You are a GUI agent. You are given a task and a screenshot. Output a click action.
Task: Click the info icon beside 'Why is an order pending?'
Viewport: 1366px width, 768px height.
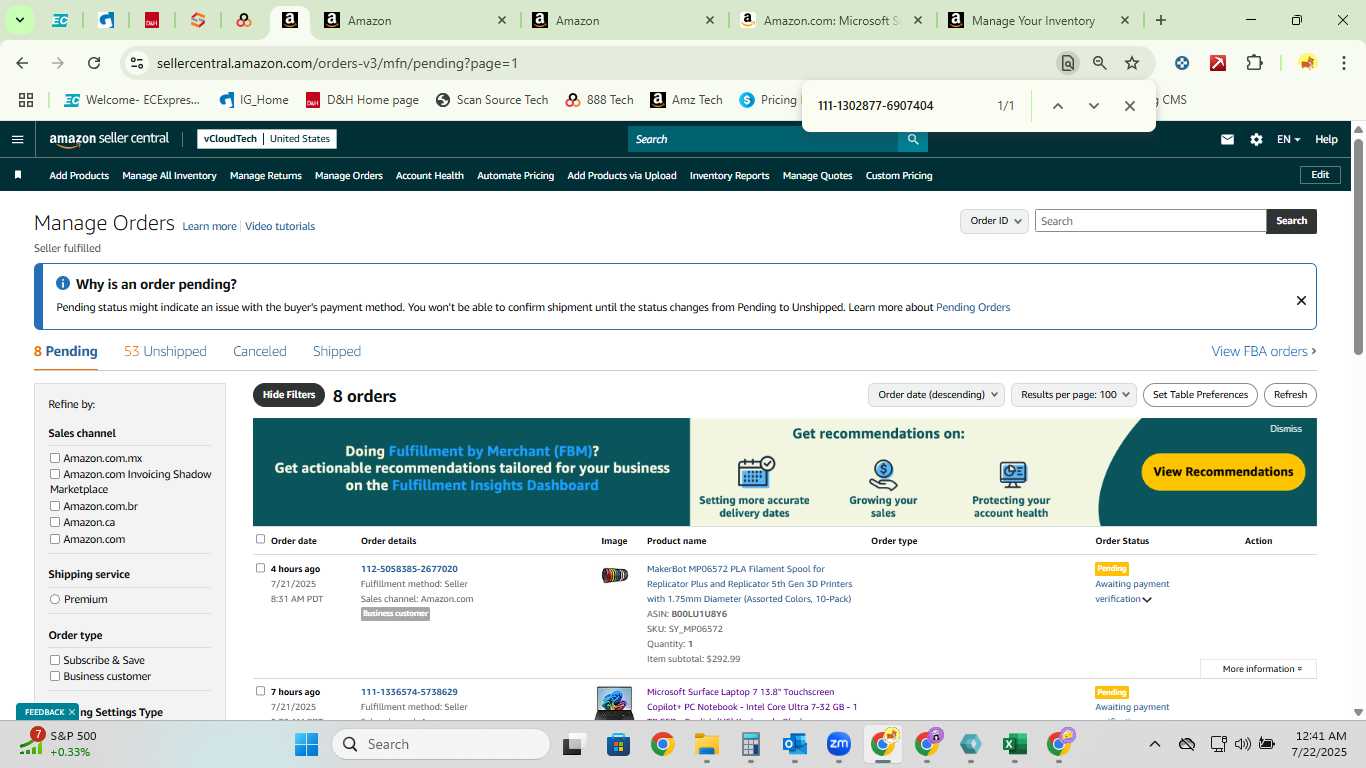click(63, 284)
